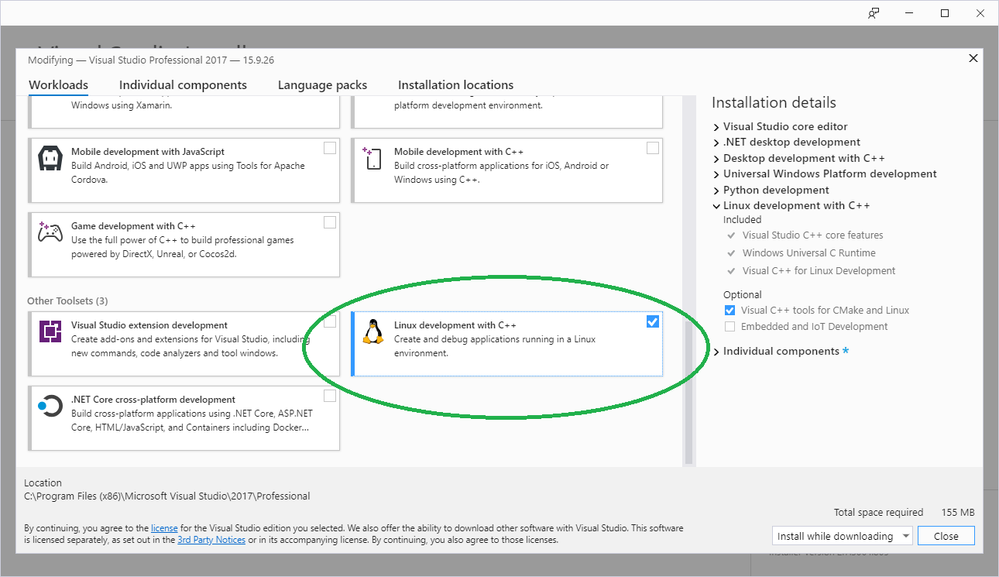This screenshot has width=999, height=577.
Task: Click the Linux penguin icon
Action: coord(373,332)
